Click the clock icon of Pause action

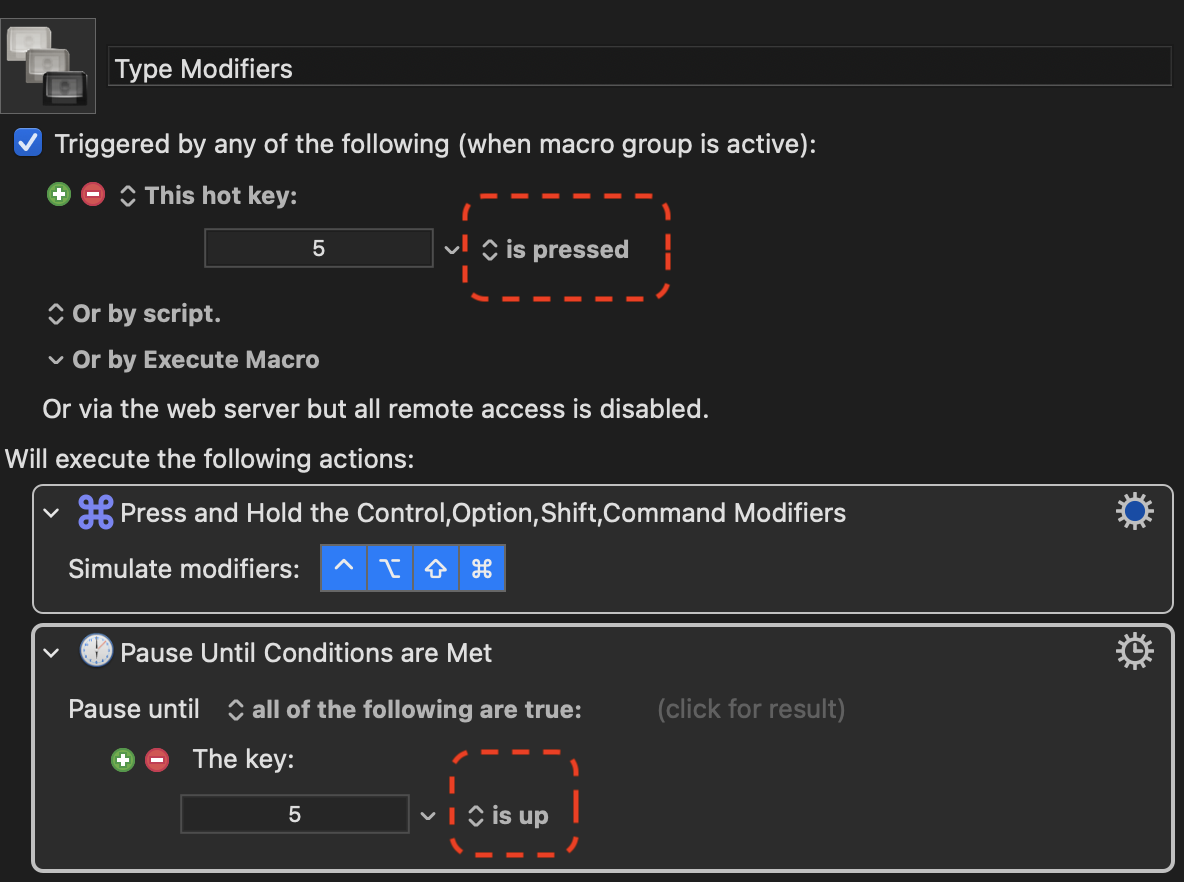pos(96,651)
